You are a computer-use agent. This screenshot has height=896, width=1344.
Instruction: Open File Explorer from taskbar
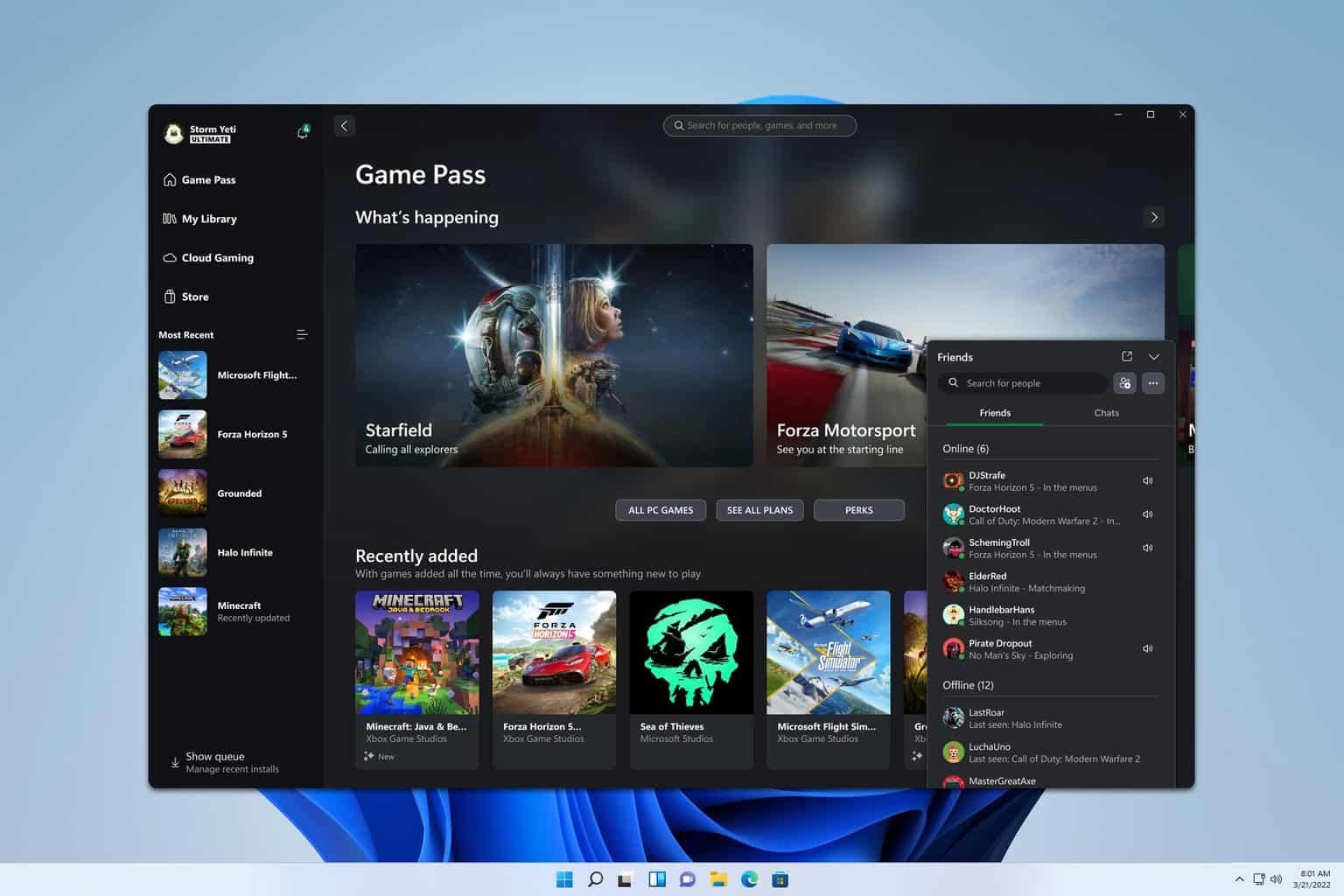coord(718,879)
